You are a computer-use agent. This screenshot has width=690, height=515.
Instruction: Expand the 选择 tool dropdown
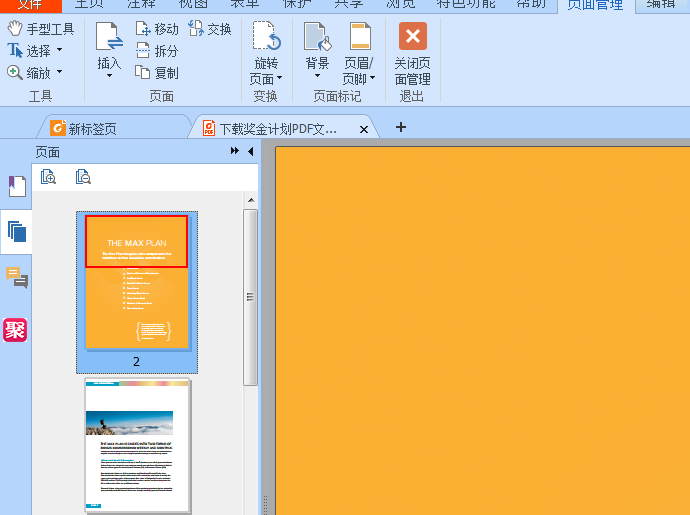[x=59, y=50]
